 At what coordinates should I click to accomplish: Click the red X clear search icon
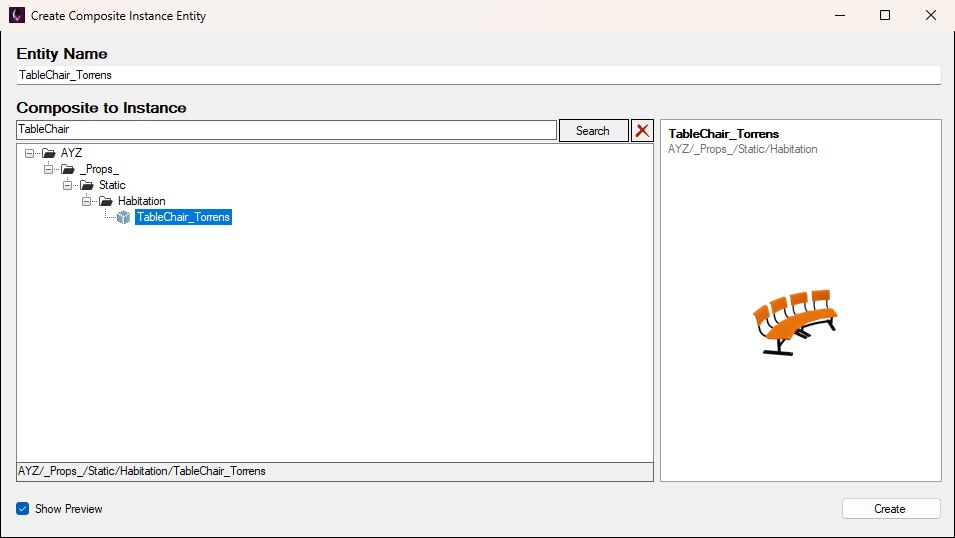pos(642,130)
